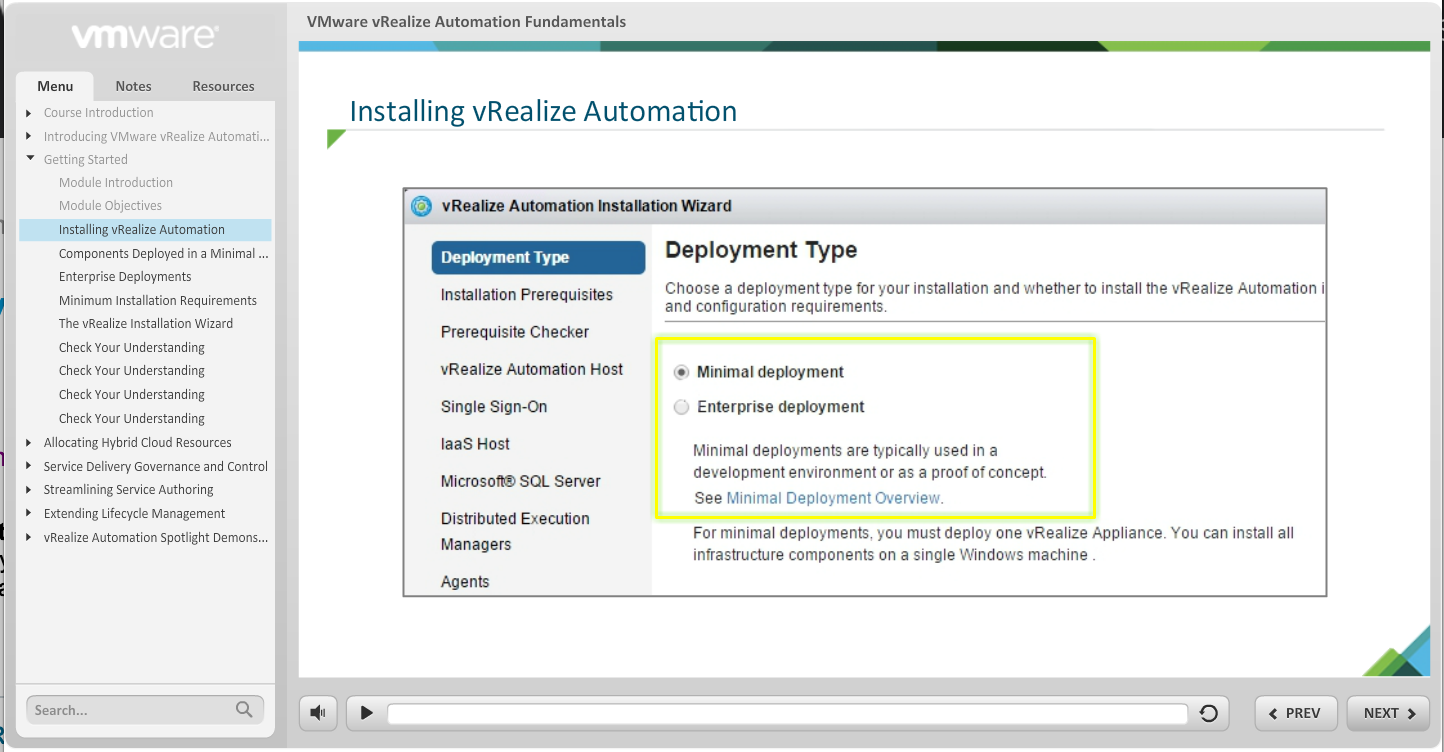
Task: Open the Minimal Deployment Overview link
Action: coord(833,498)
